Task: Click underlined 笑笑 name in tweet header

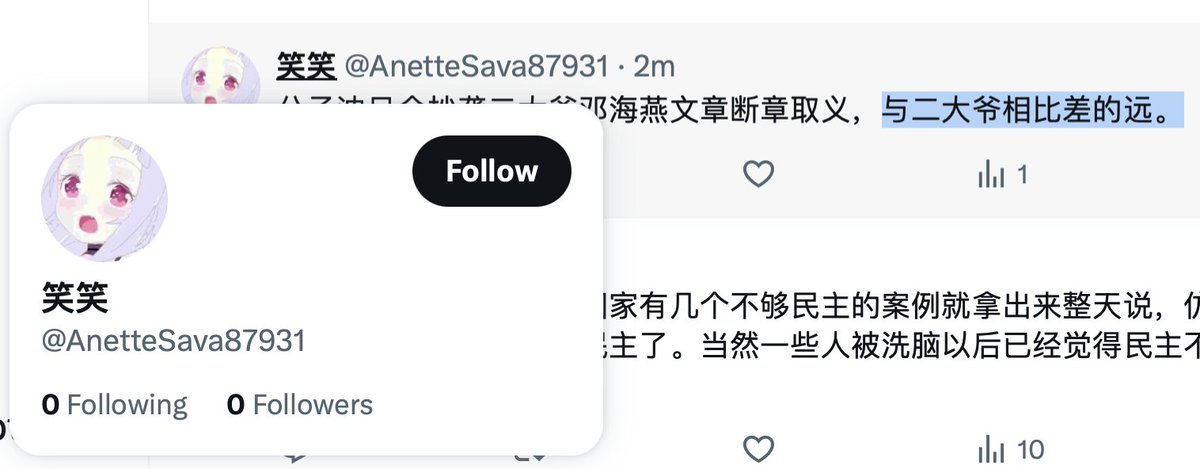Action: (306, 67)
